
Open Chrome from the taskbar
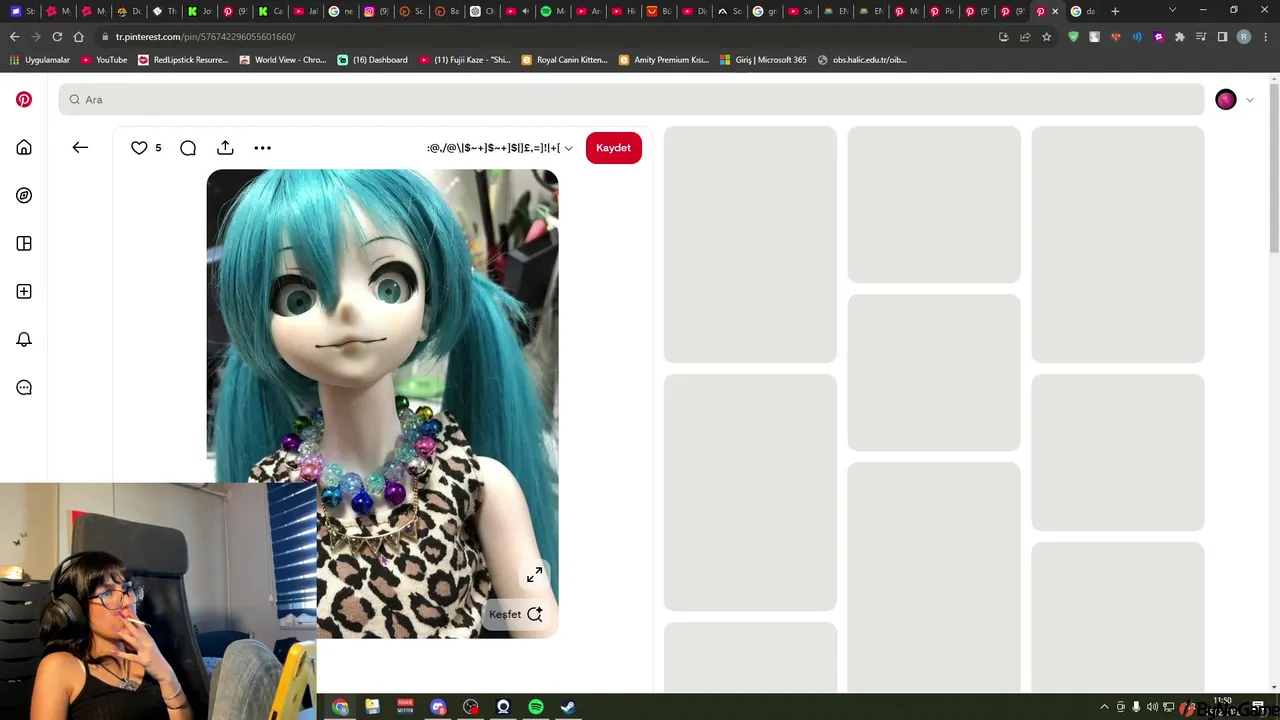(340, 707)
